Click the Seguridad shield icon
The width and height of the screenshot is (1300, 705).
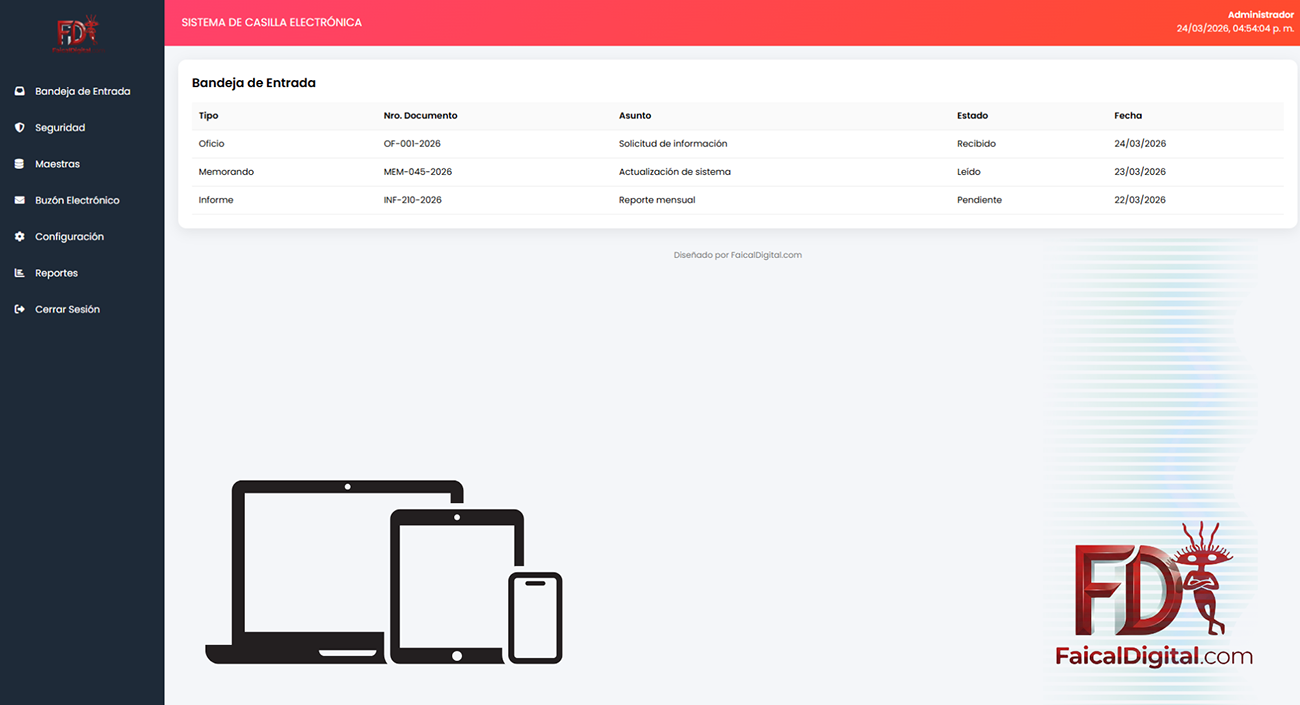coord(19,128)
